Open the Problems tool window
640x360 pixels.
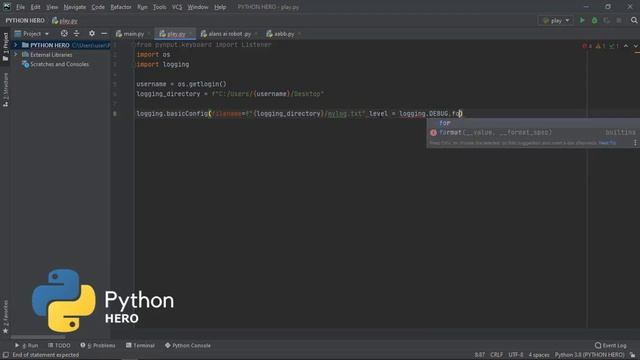click(98, 345)
